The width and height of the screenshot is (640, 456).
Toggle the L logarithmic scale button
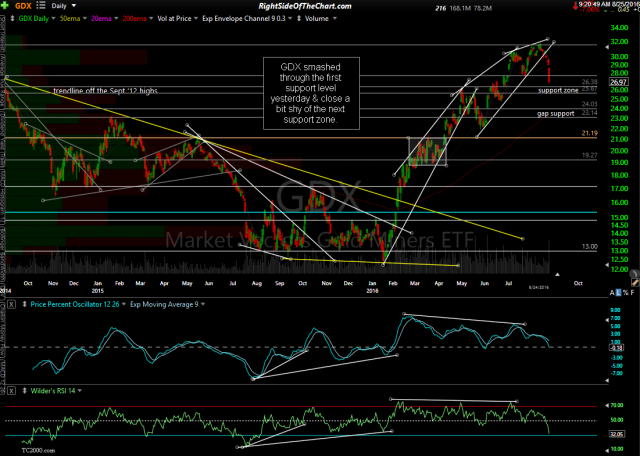[x=618, y=292]
